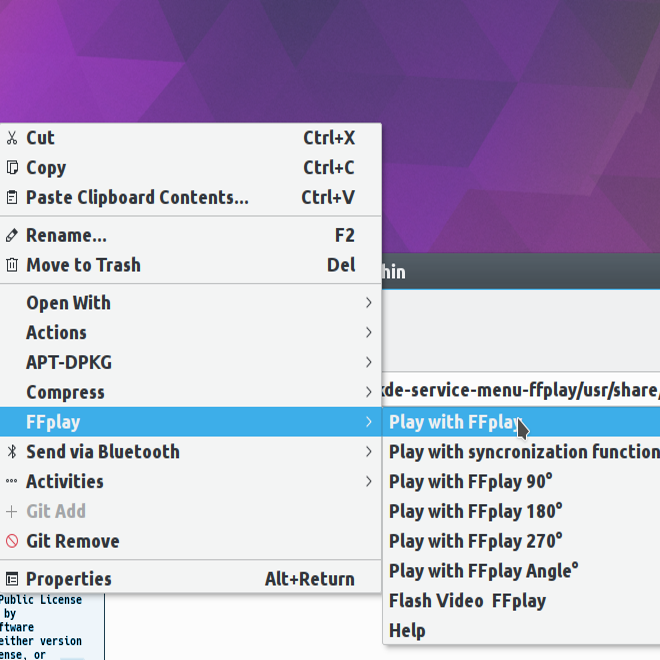The image size is (660, 660).
Task: Open the Open With menu entry
Action: point(191,303)
